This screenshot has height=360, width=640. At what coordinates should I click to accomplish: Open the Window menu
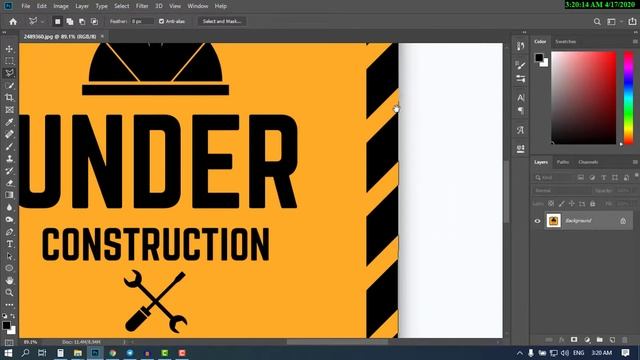[x=198, y=6]
